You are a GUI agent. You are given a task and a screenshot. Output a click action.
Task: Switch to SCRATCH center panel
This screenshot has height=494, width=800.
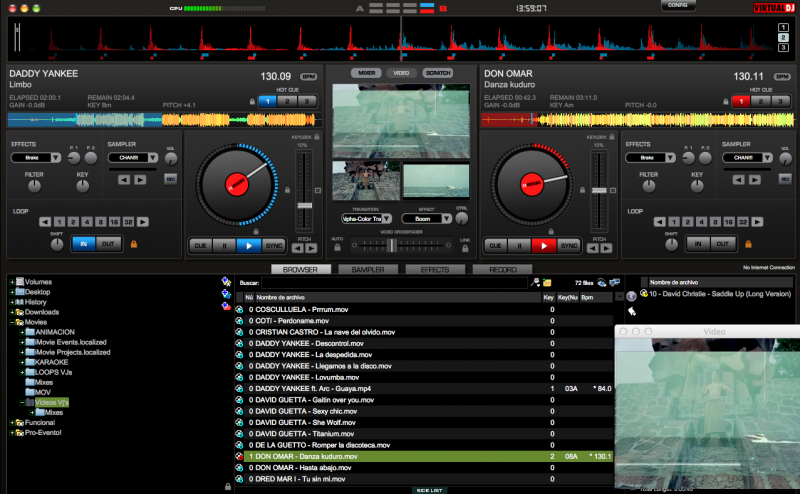(x=438, y=73)
